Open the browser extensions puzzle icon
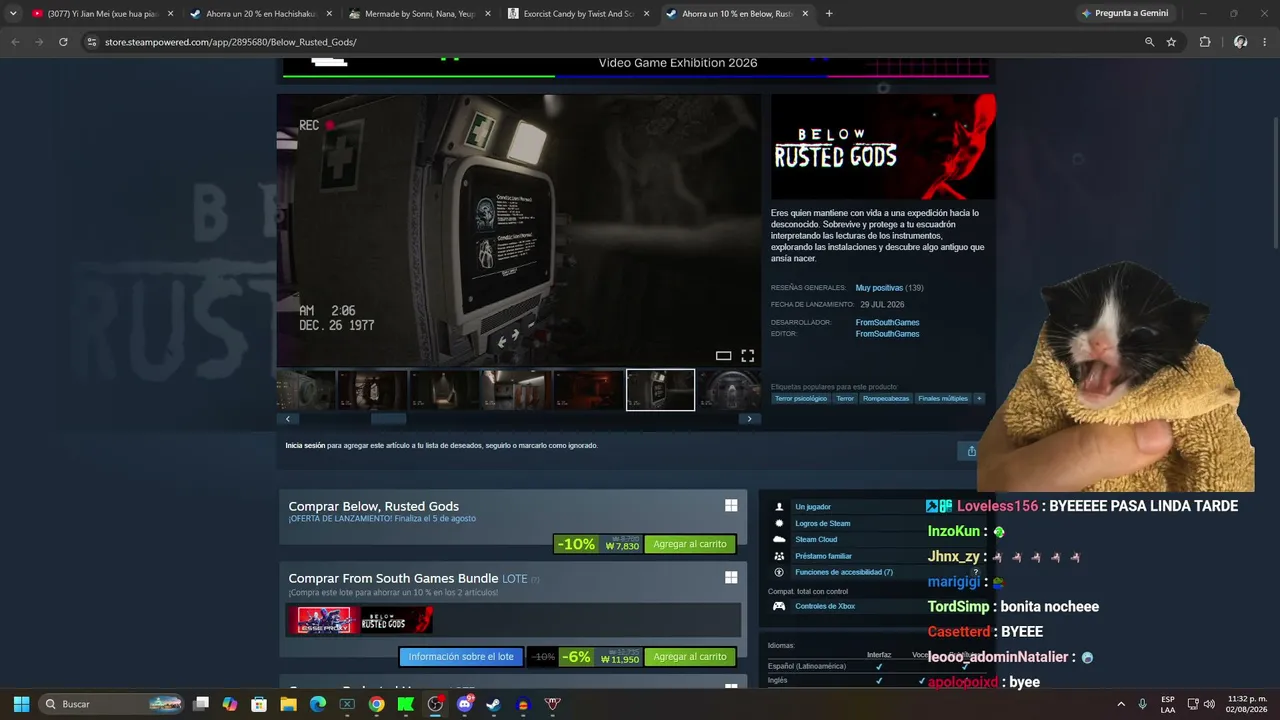Image resolution: width=1280 pixels, height=720 pixels. (1205, 42)
